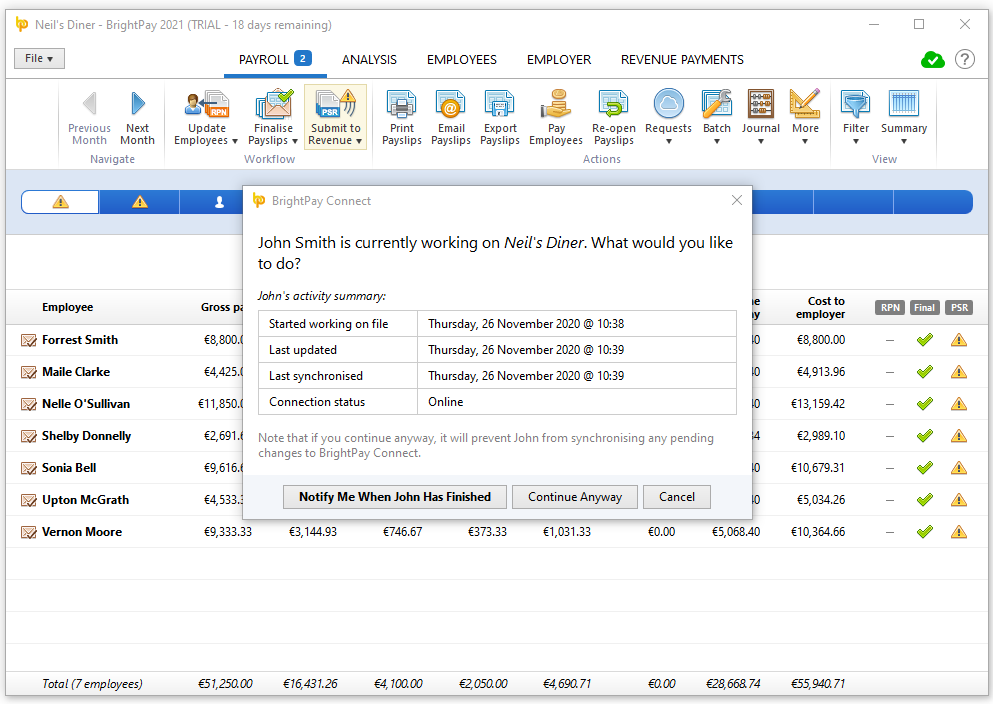Toggle Maile Clarke payslip checkbox icon
The height and width of the screenshot is (704, 993).
(28, 372)
